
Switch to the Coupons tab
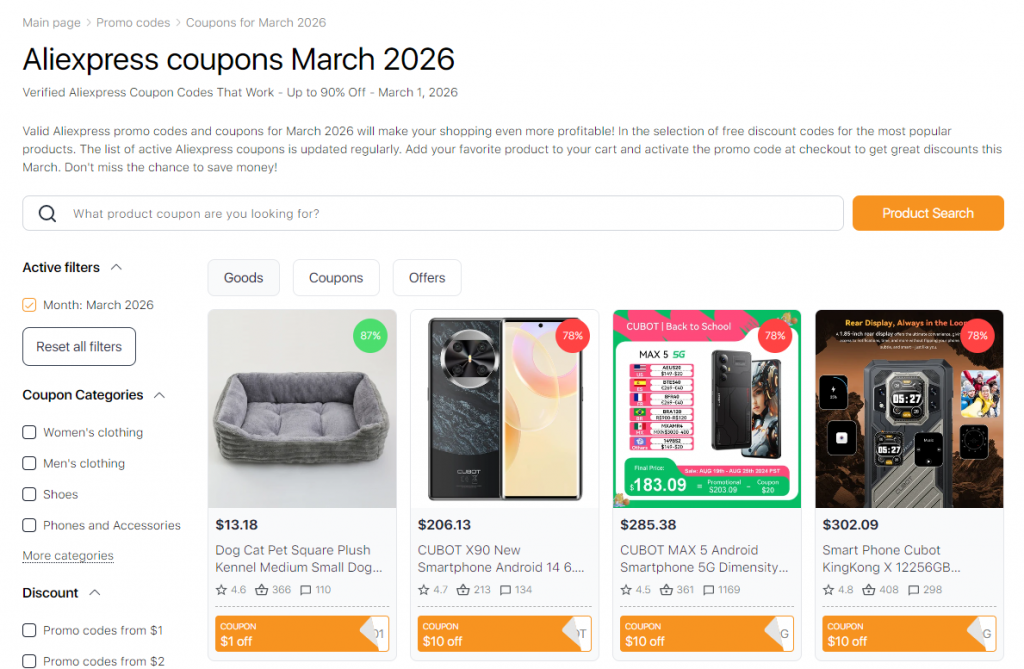(x=336, y=277)
